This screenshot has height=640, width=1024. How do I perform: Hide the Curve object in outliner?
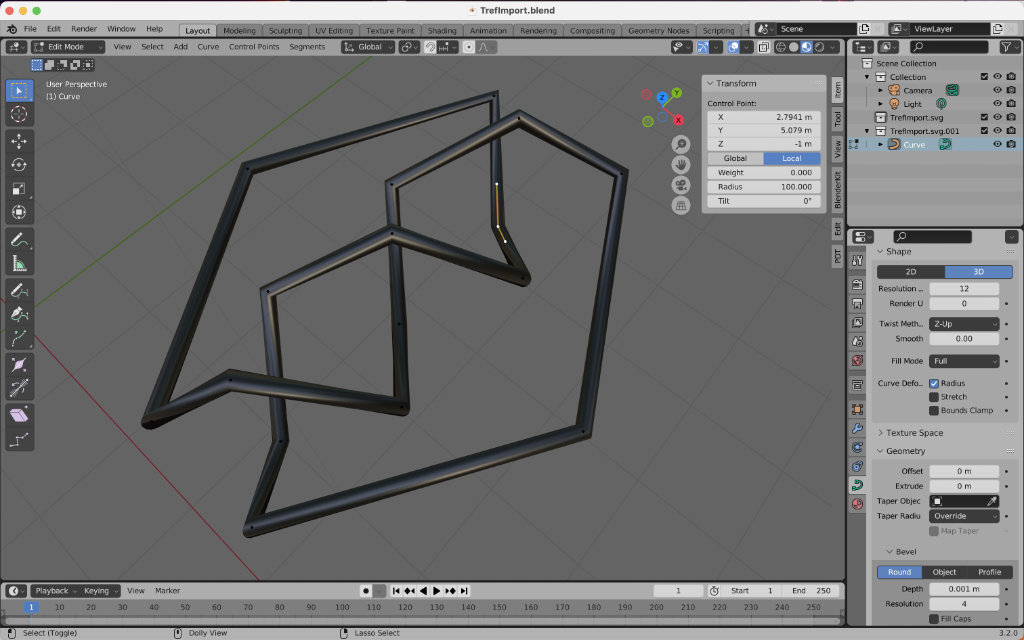click(x=997, y=144)
